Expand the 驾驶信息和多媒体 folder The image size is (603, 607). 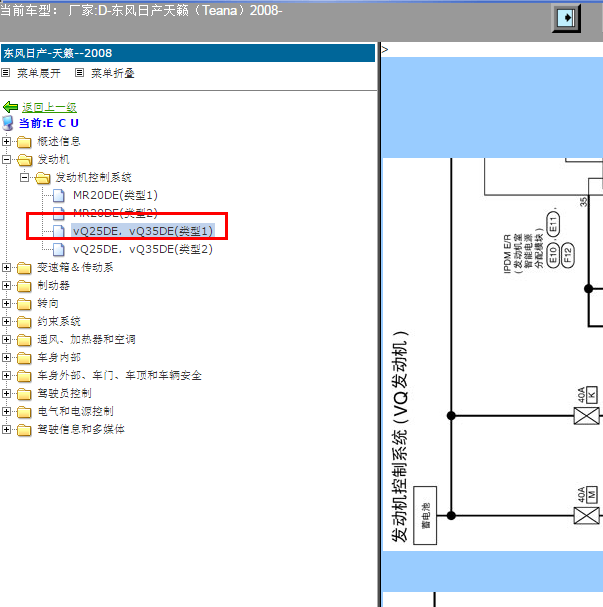6,429
